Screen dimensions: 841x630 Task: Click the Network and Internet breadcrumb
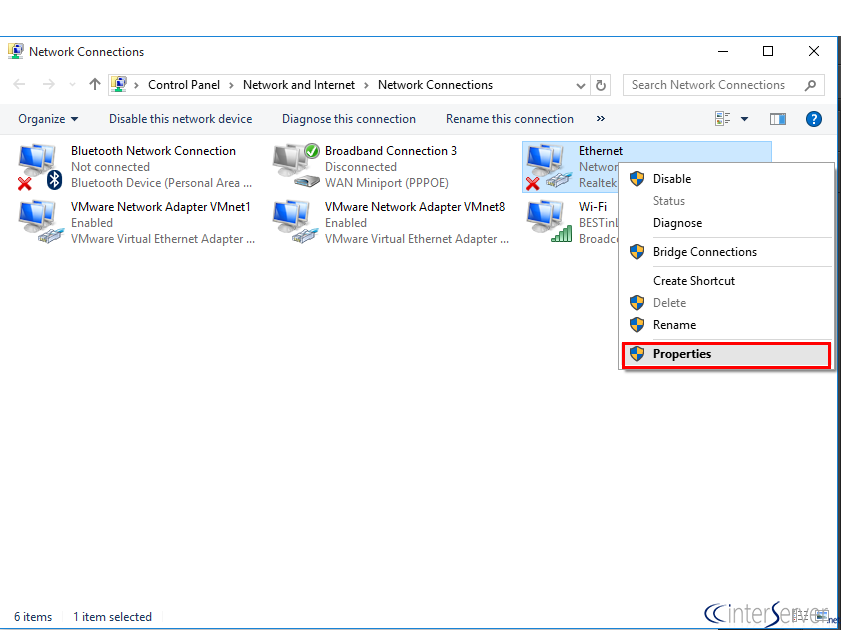pyautogui.click(x=299, y=85)
